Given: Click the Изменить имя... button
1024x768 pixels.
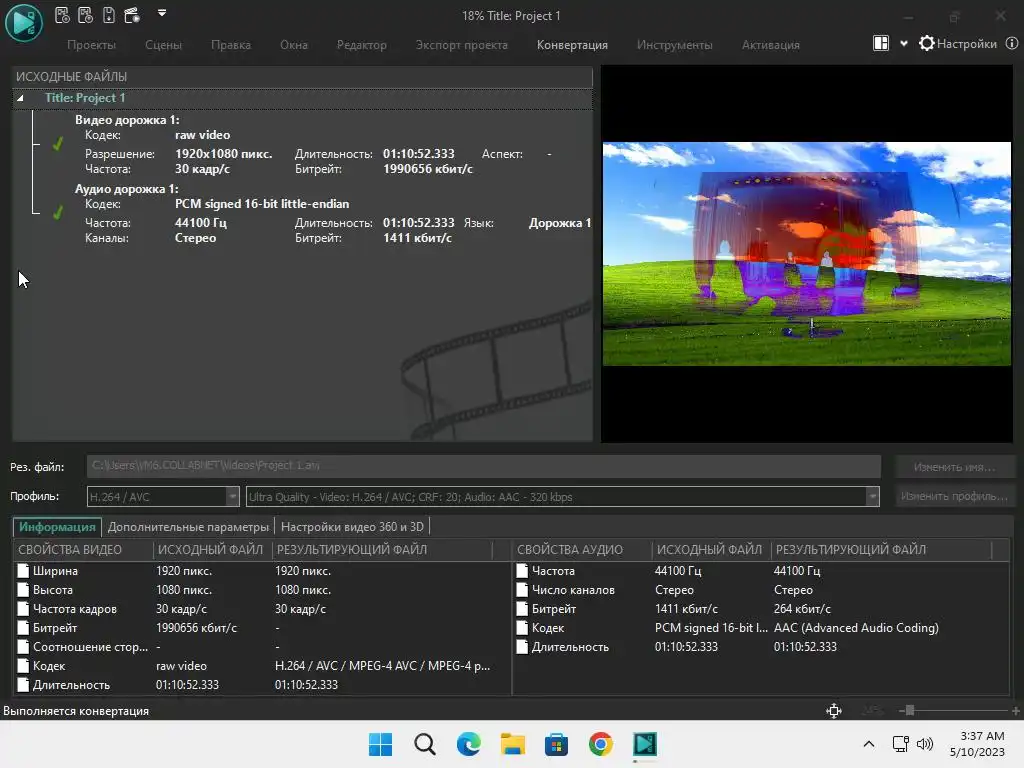Looking at the screenshot, I should tap(955, 467).
